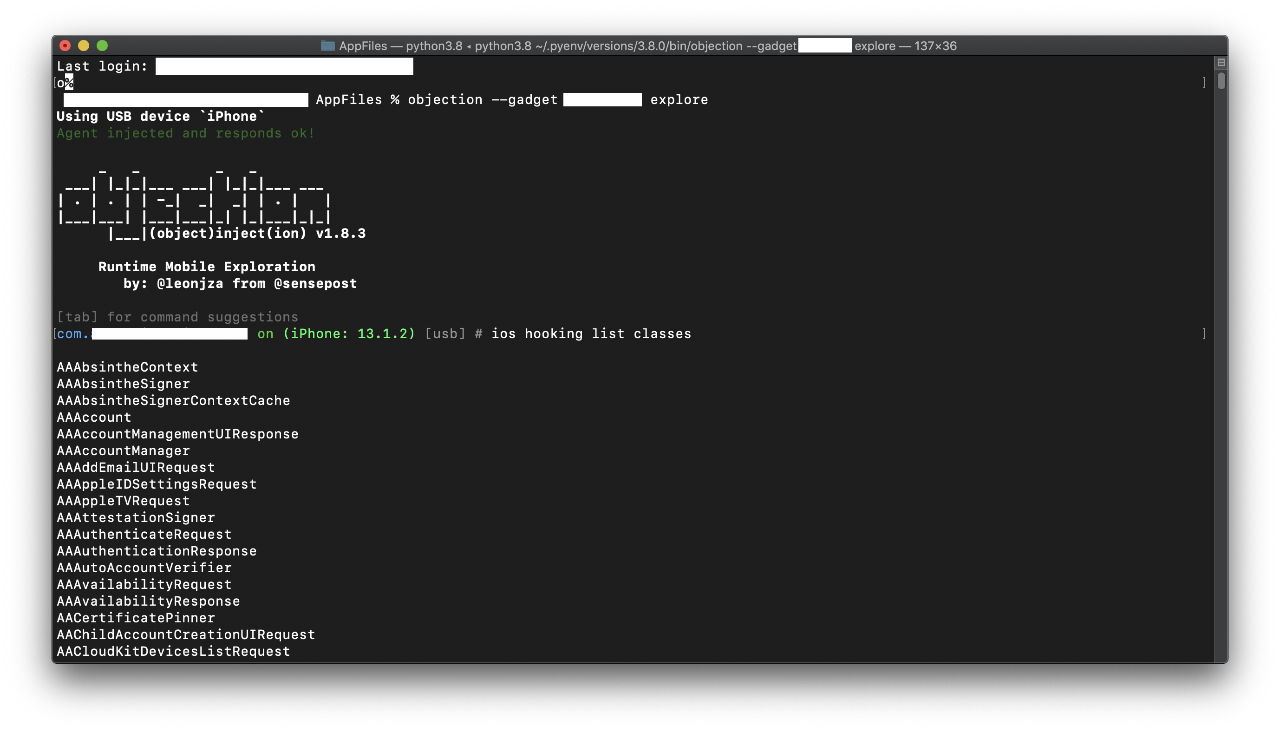Image resolution: width=1280 pixels, height=731 pixels.
Task: Click the AACloudKitDevicesListRequest line
Action: tap(173, 652)
